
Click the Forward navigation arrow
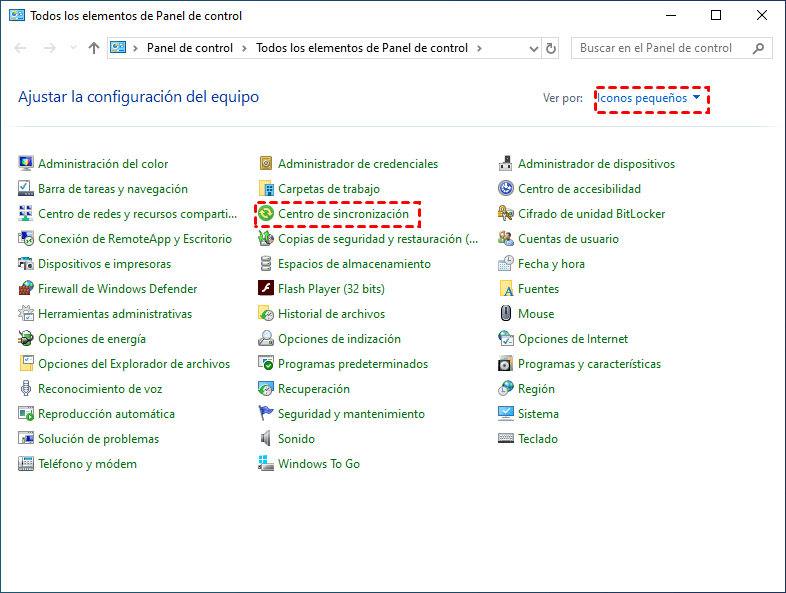point(50,48)
